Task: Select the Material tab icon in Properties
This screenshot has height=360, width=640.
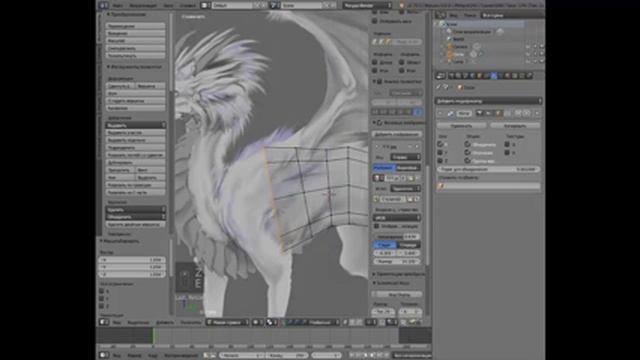Action: point(507,76)
